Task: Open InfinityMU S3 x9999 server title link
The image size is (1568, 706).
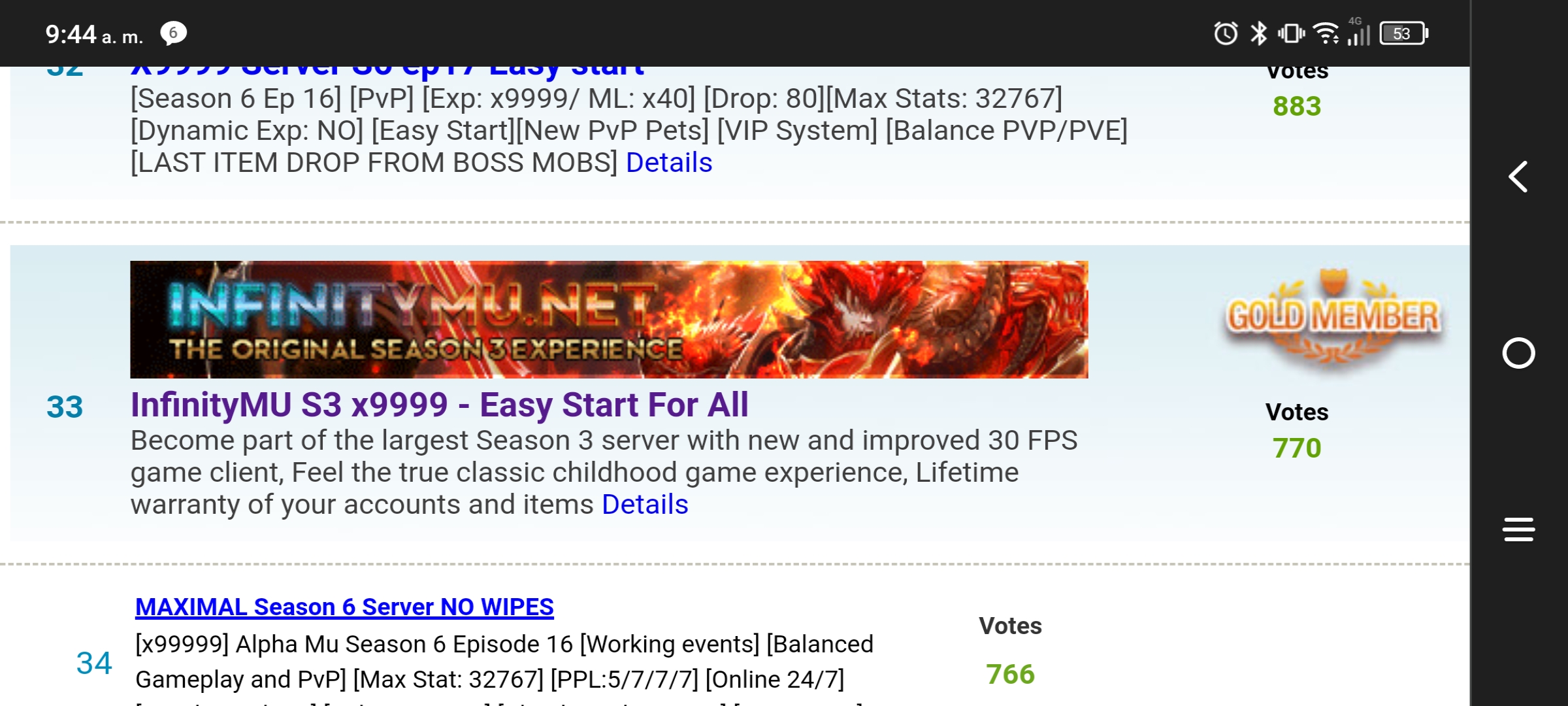Action: (439, 405)
